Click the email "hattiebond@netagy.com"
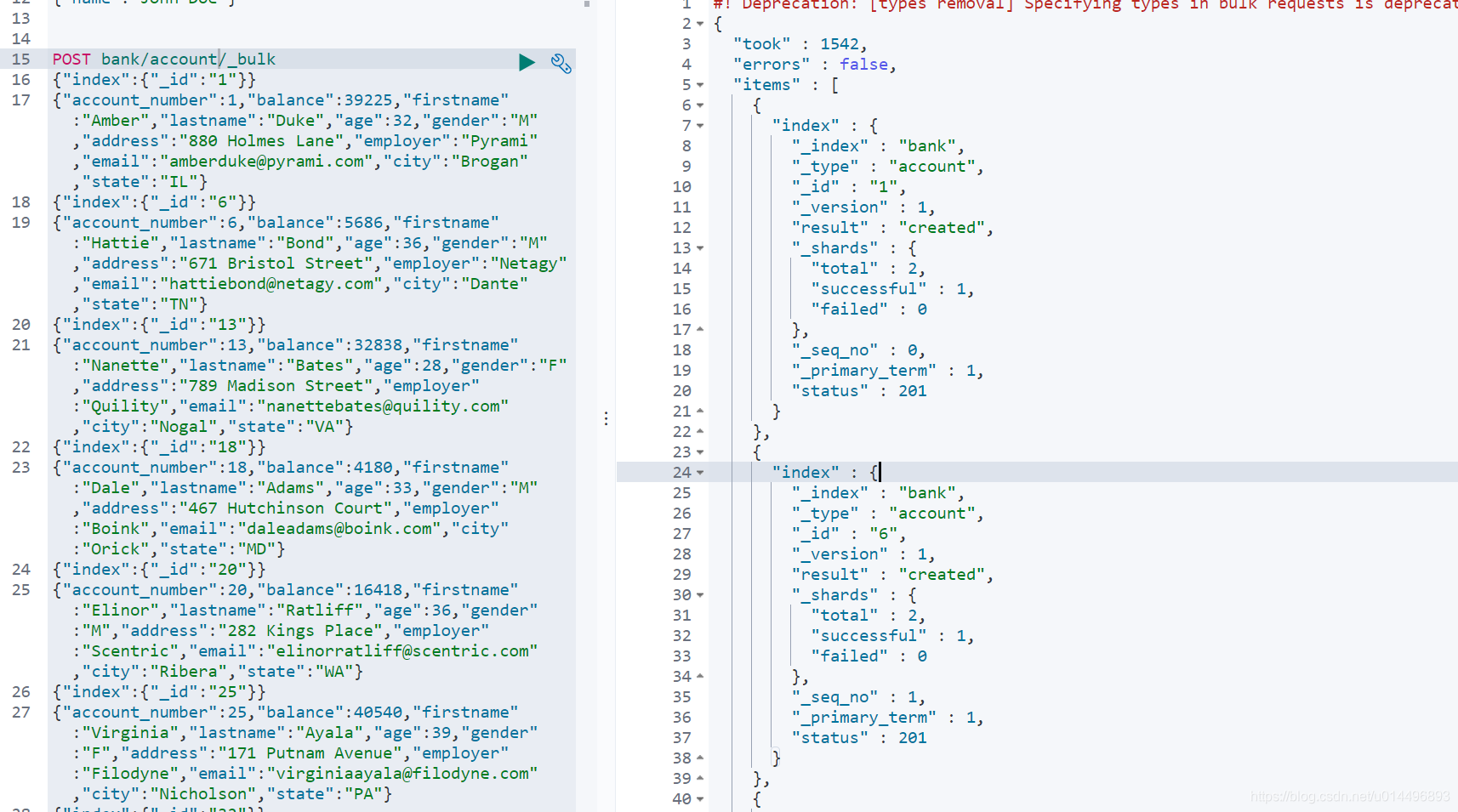This screenshot has width=1458, height=812. tap(271, 283)
